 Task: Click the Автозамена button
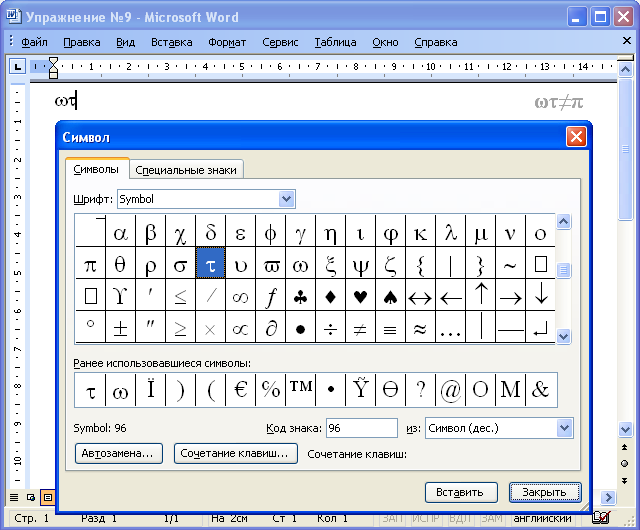tap(119, 454)
